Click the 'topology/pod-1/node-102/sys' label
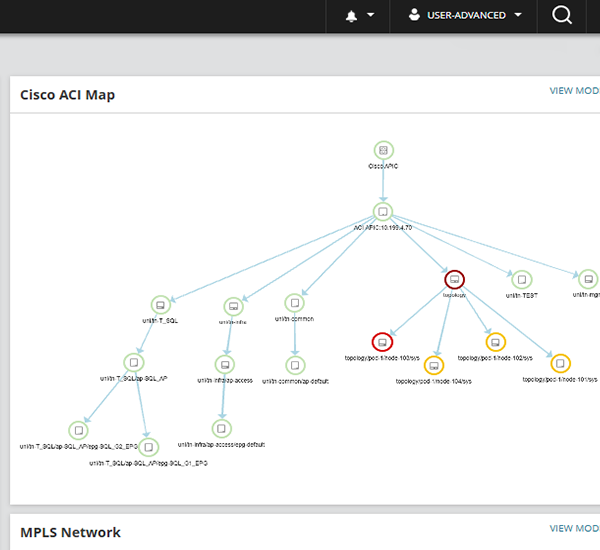The height and width of the screenshot is (550, 600). pos(495,358)
